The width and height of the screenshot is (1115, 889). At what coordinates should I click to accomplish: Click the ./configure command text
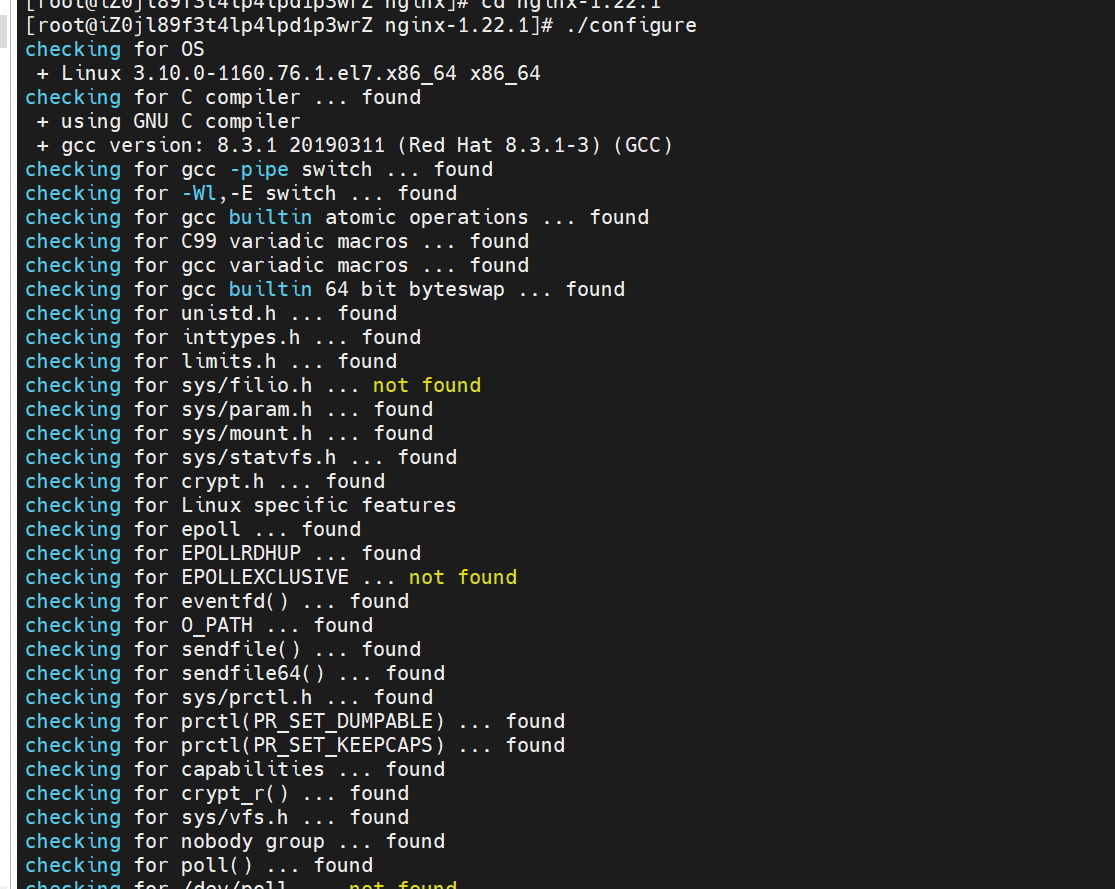point(631,25)
